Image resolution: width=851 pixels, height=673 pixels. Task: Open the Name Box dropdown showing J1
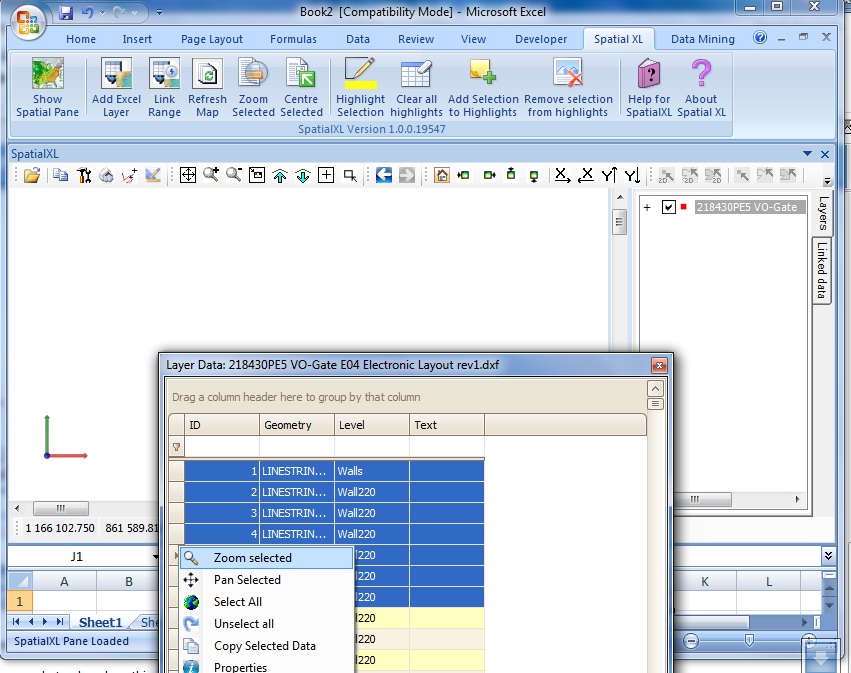(x=157, y=555)
